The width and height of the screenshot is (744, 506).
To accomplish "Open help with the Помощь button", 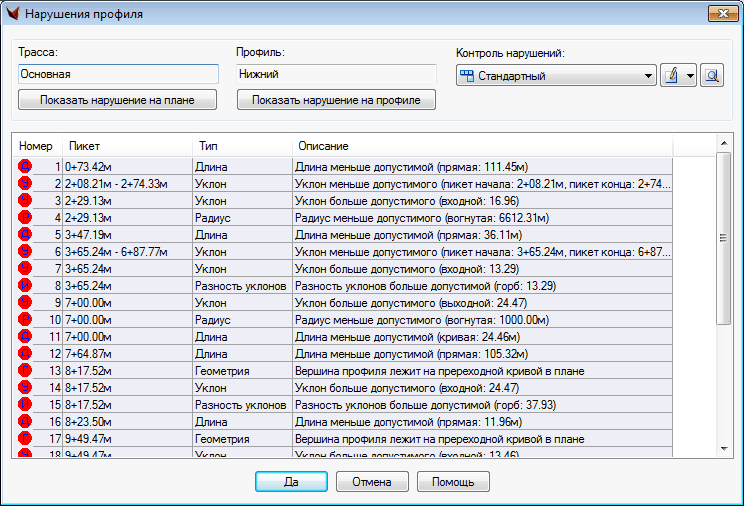I will [x=453, y=482].
